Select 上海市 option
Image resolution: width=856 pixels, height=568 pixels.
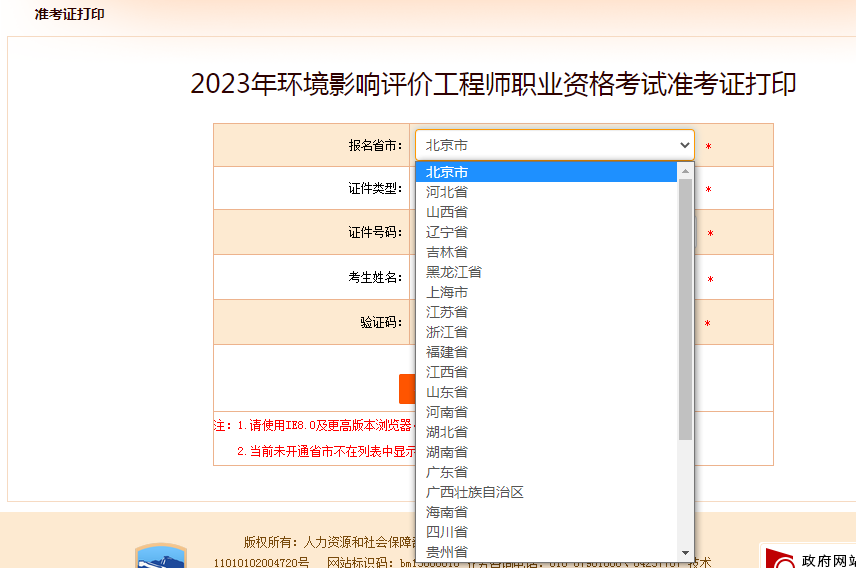546,292
